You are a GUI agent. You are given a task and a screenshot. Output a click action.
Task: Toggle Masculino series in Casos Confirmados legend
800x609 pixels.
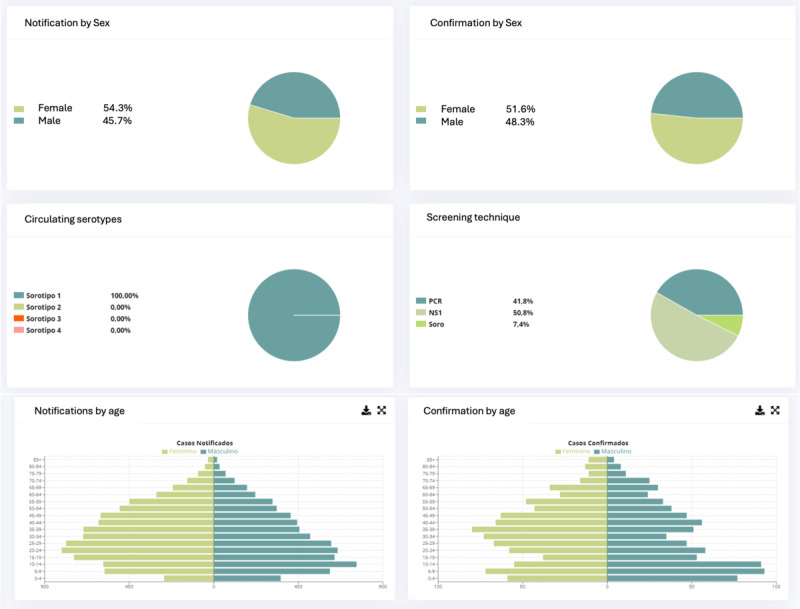tap(613, 451)
